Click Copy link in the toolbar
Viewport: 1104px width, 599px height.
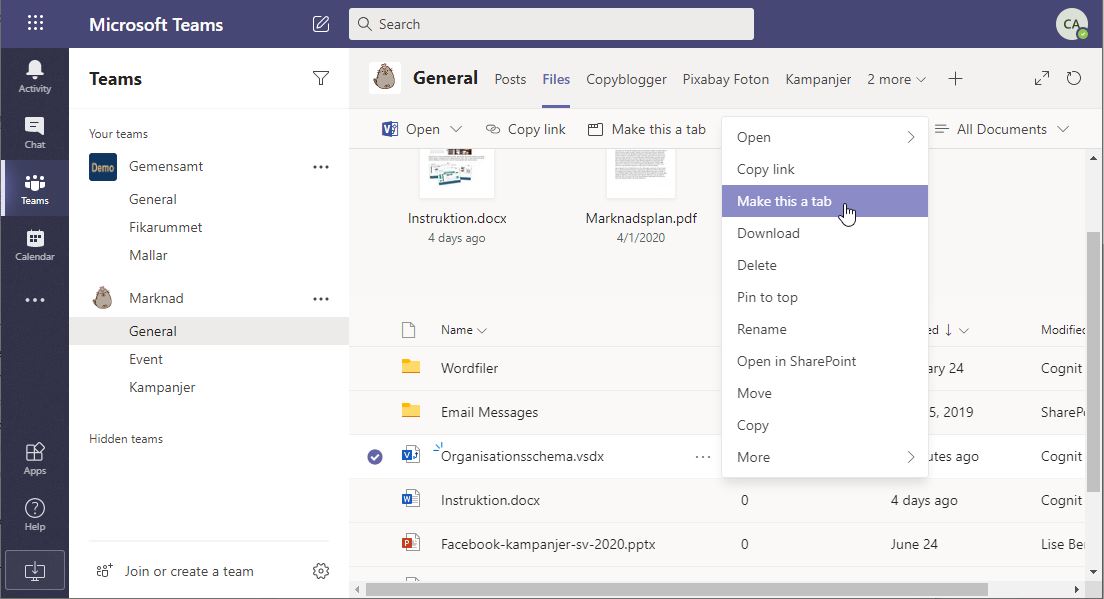tap(526, 129)
